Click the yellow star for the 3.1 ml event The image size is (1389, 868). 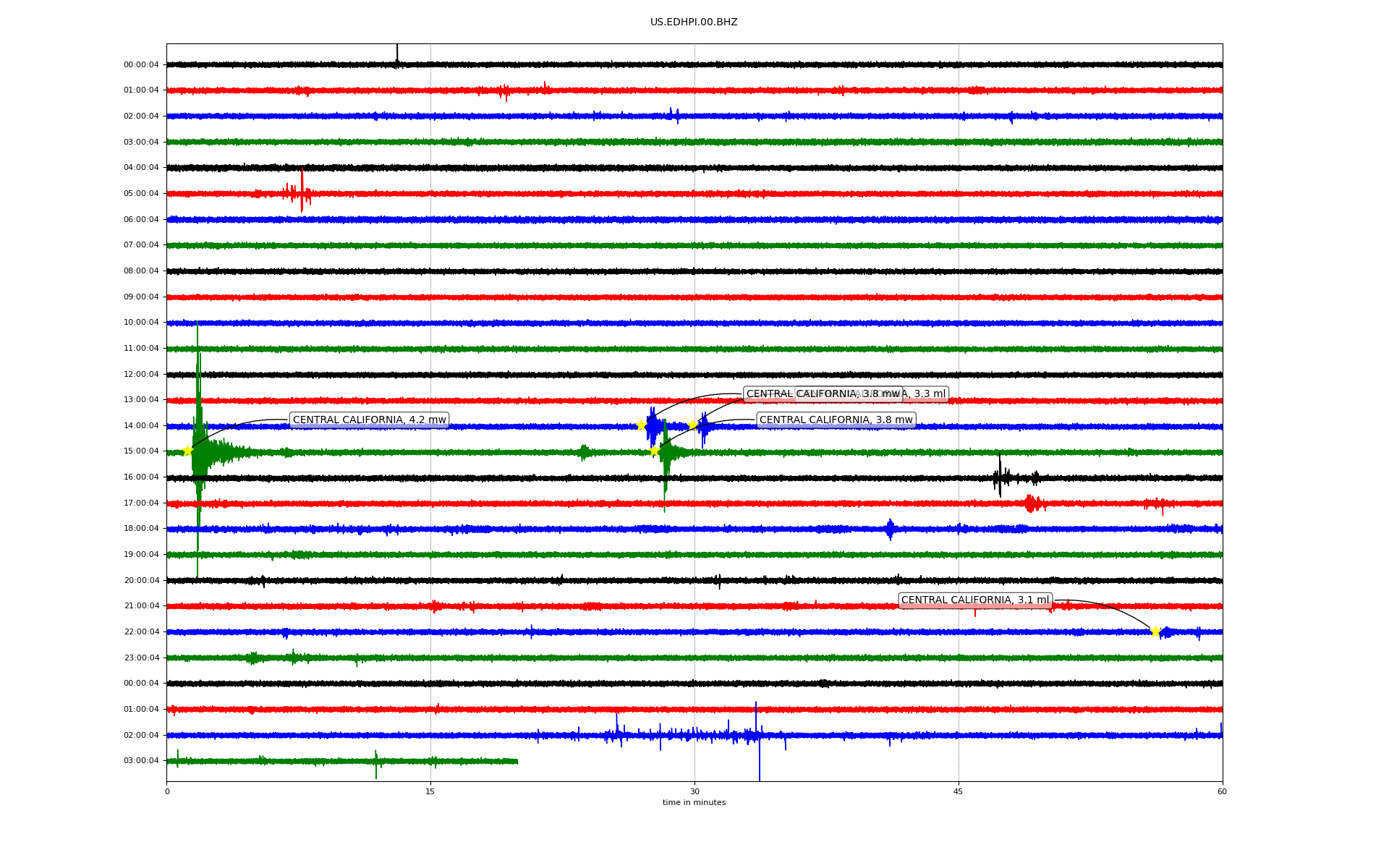pyautogui.click(x=1155, y=631)
